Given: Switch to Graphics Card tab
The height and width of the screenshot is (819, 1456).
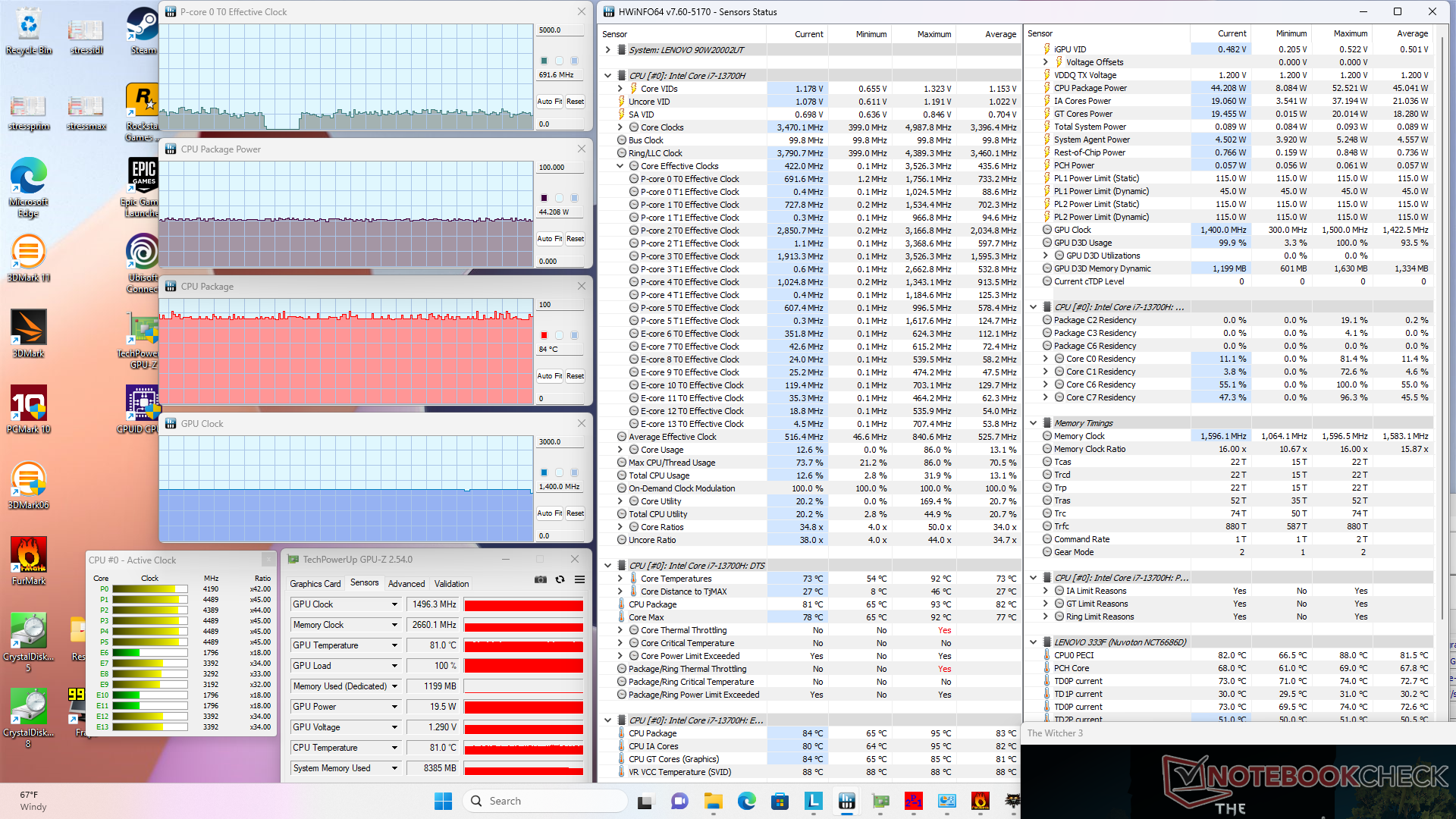Looking at the screenshot, I should click(315, 583).
